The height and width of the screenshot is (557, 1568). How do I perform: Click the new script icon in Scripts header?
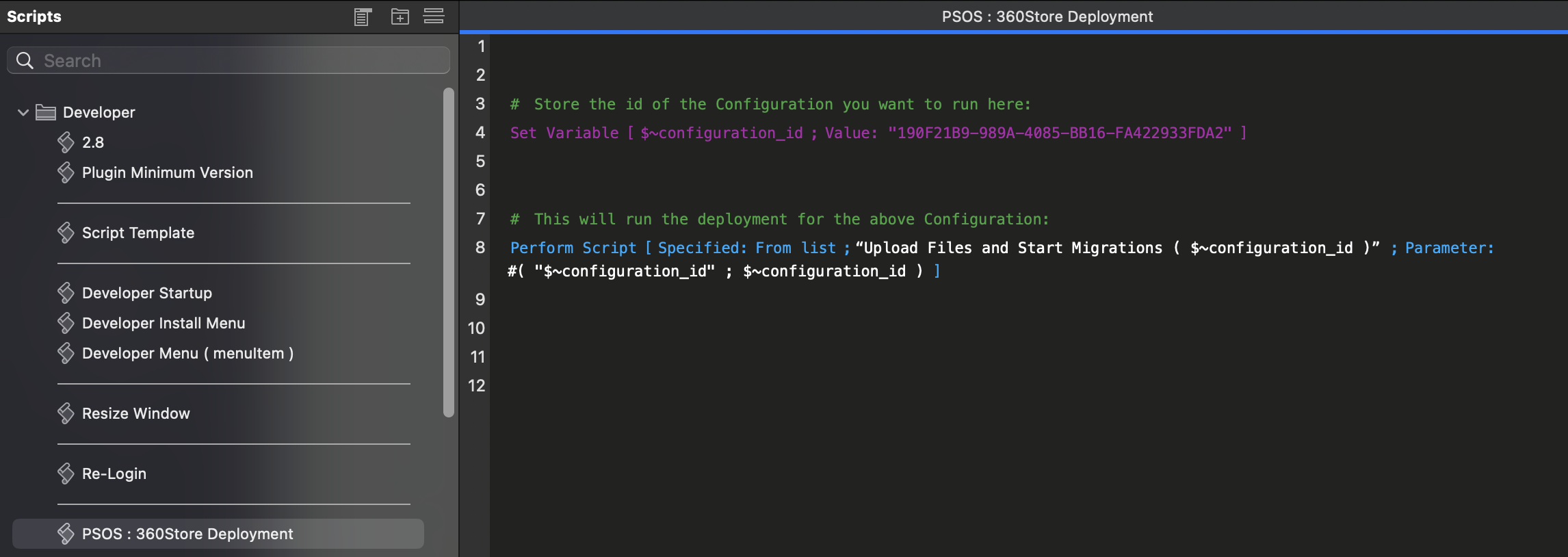(363, 16)
